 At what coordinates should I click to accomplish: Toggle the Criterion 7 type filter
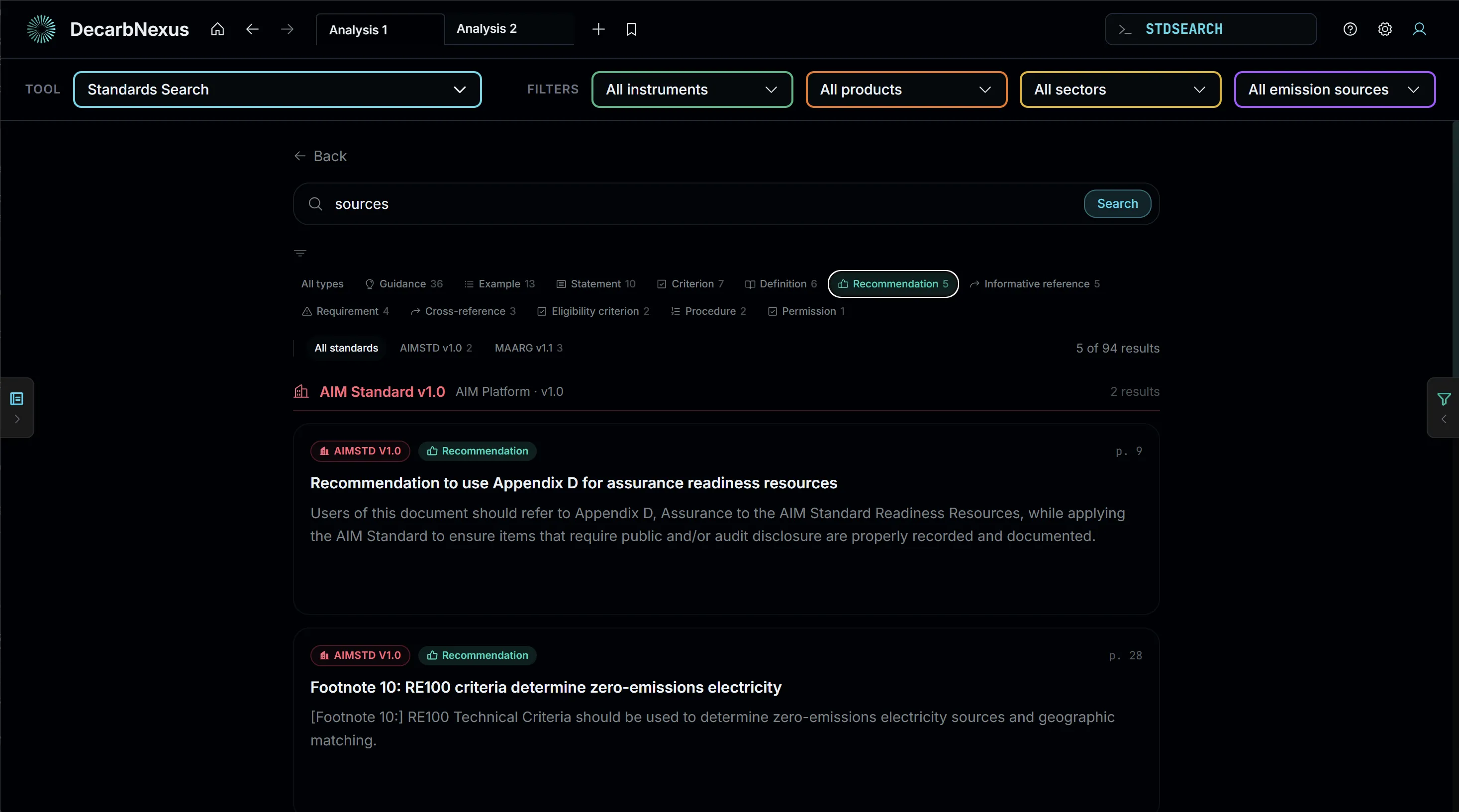tap(690, 284)
